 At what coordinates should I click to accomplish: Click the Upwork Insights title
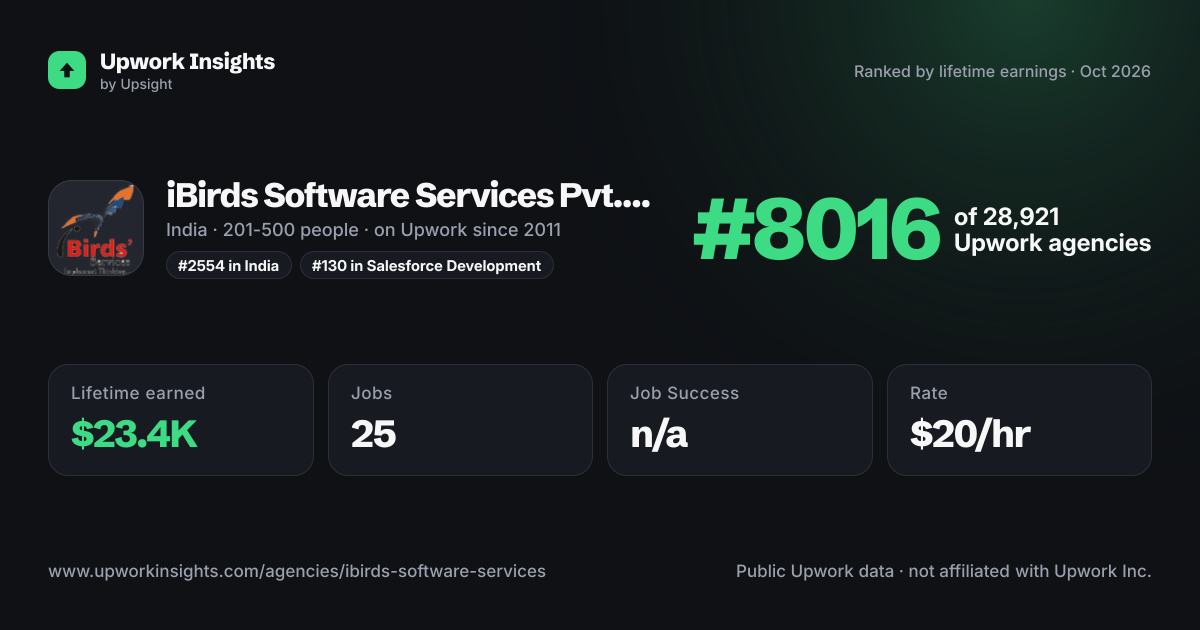click(x=187, y=61)
